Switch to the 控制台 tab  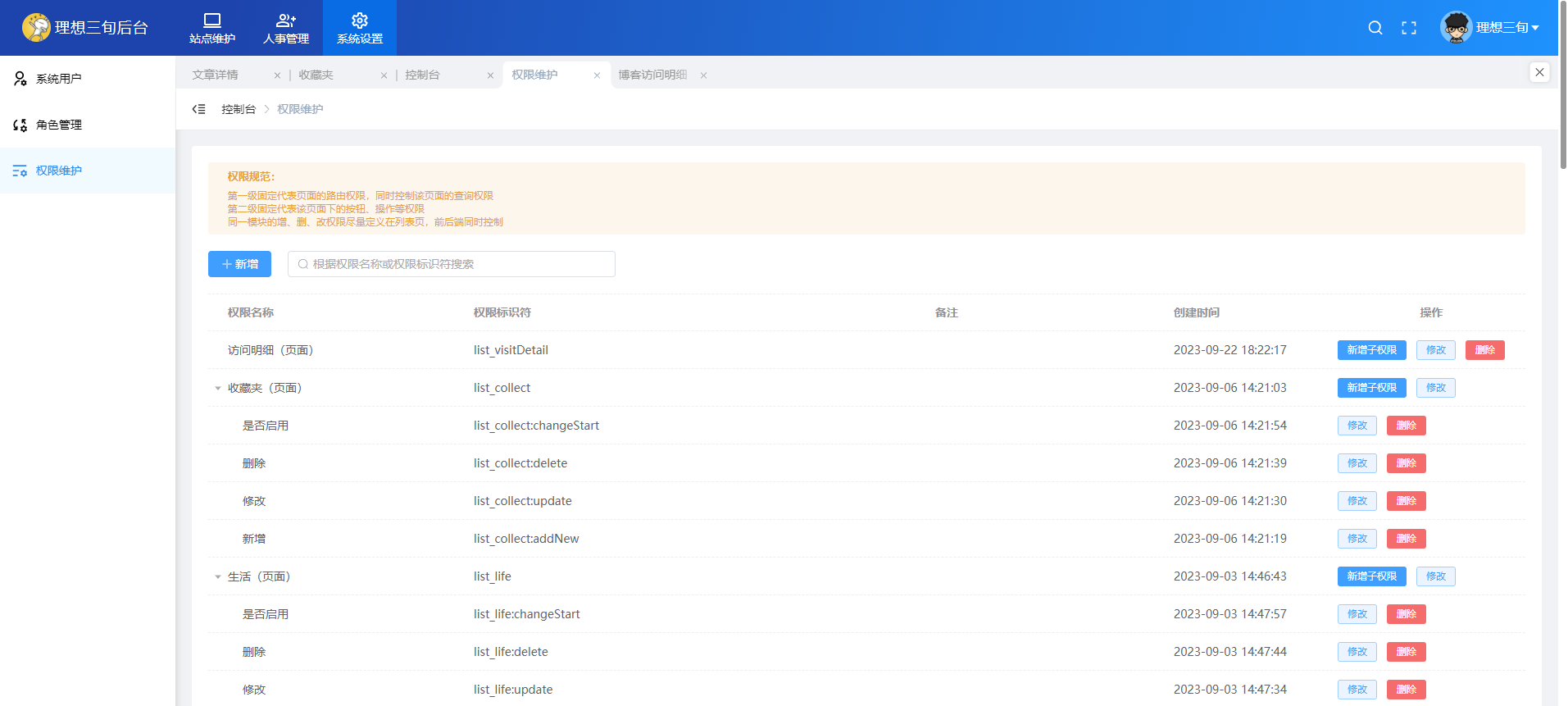422,75
